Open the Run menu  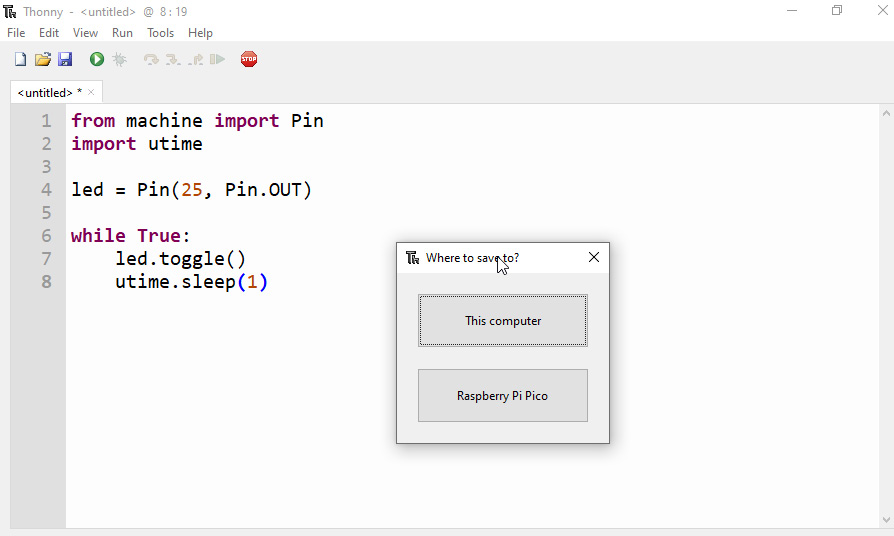point(122,33)
